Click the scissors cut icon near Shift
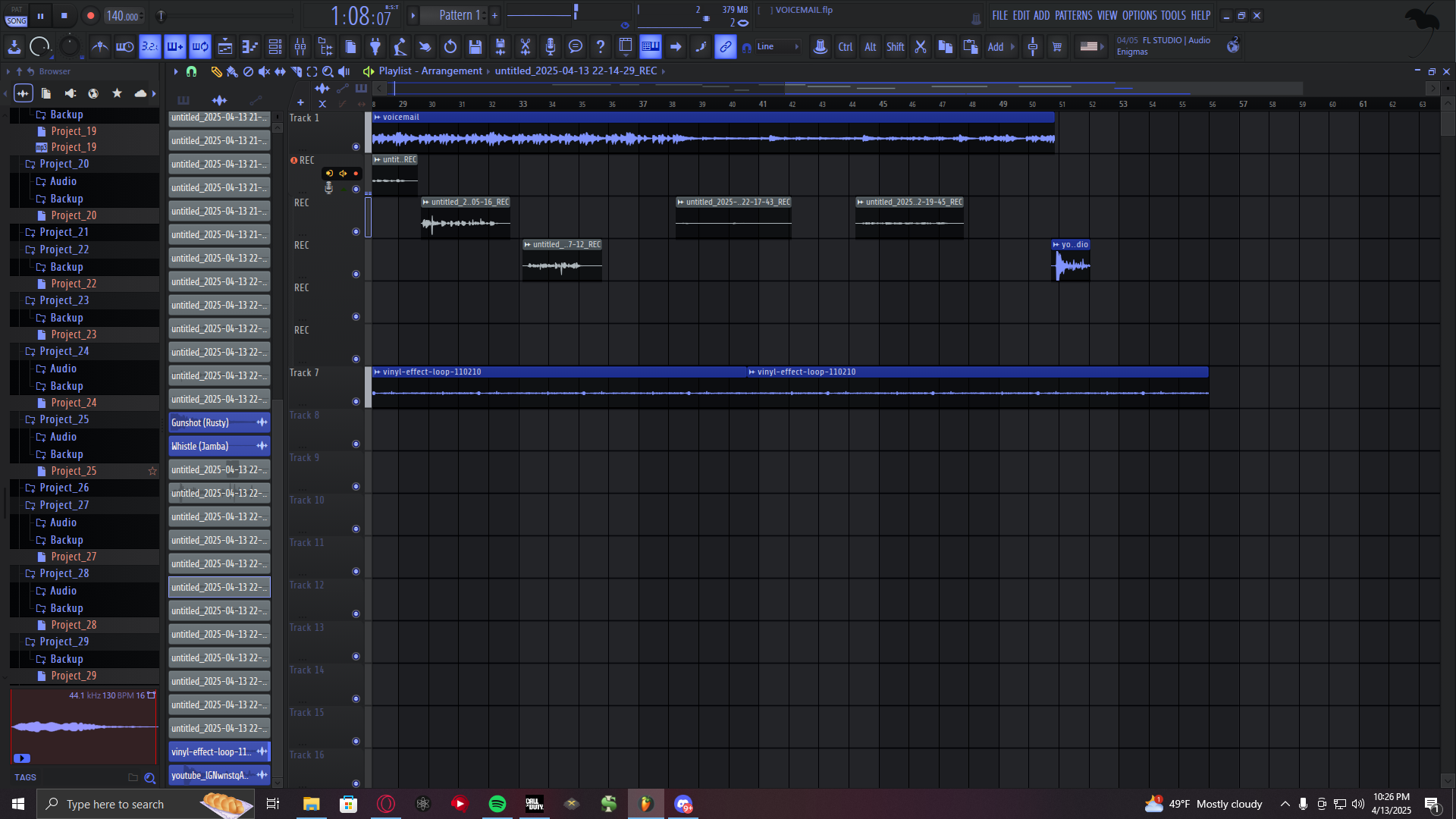 point(921,47)
